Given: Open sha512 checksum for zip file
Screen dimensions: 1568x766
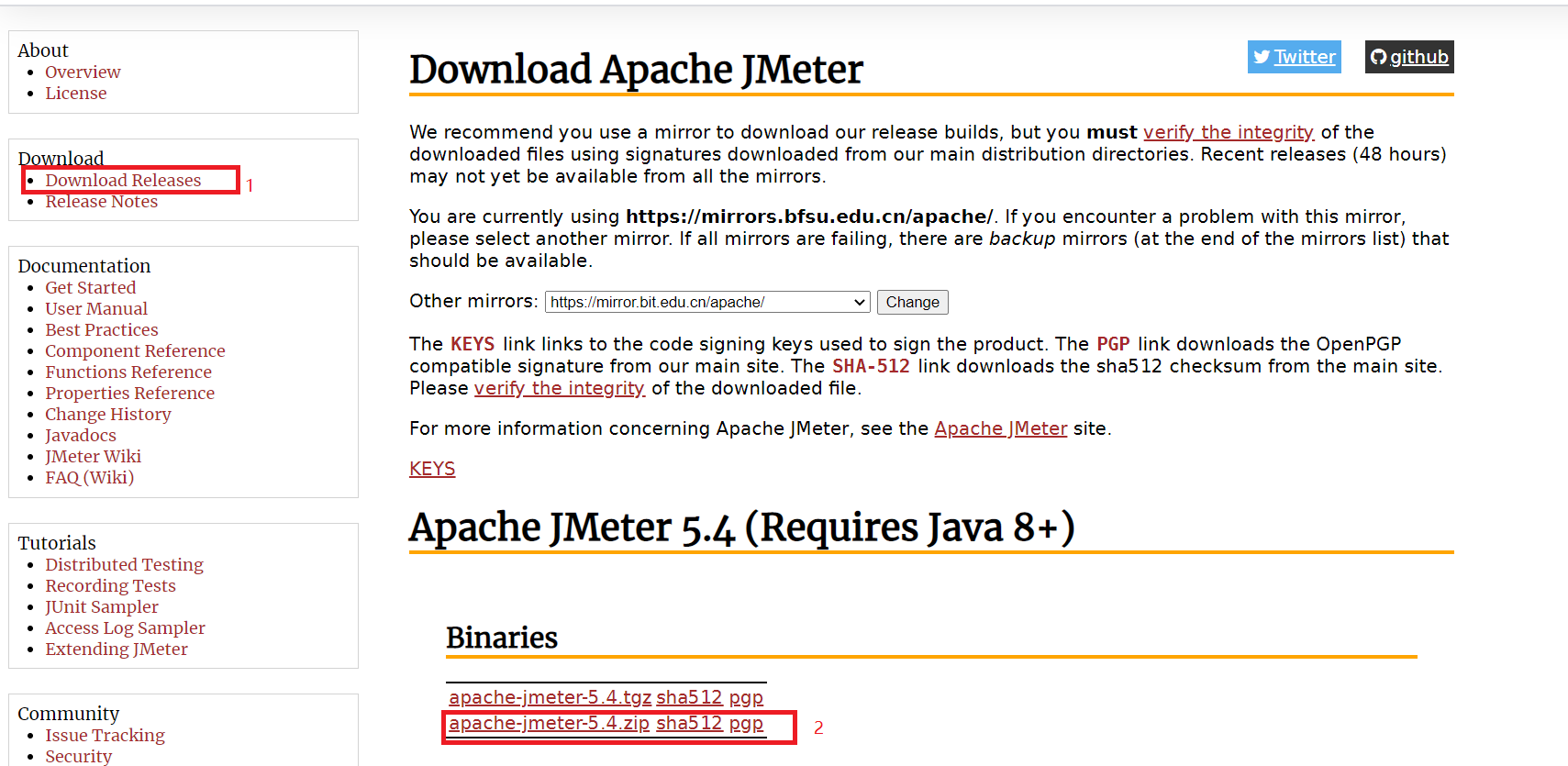Looking at the screenshot, I should click(689, 723).
